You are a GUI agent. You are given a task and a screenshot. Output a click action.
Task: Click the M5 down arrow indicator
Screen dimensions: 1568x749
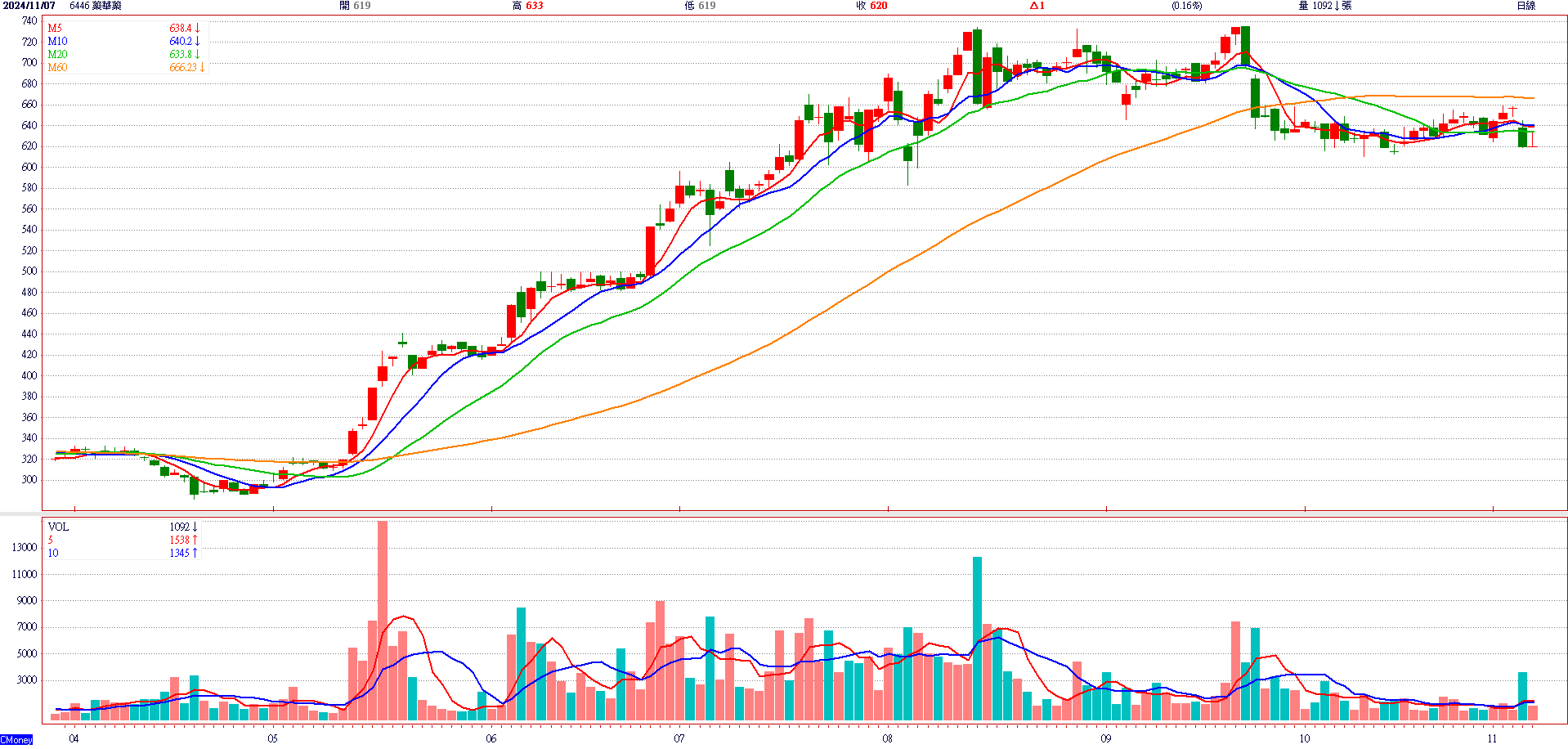click(x=197, y=28)
